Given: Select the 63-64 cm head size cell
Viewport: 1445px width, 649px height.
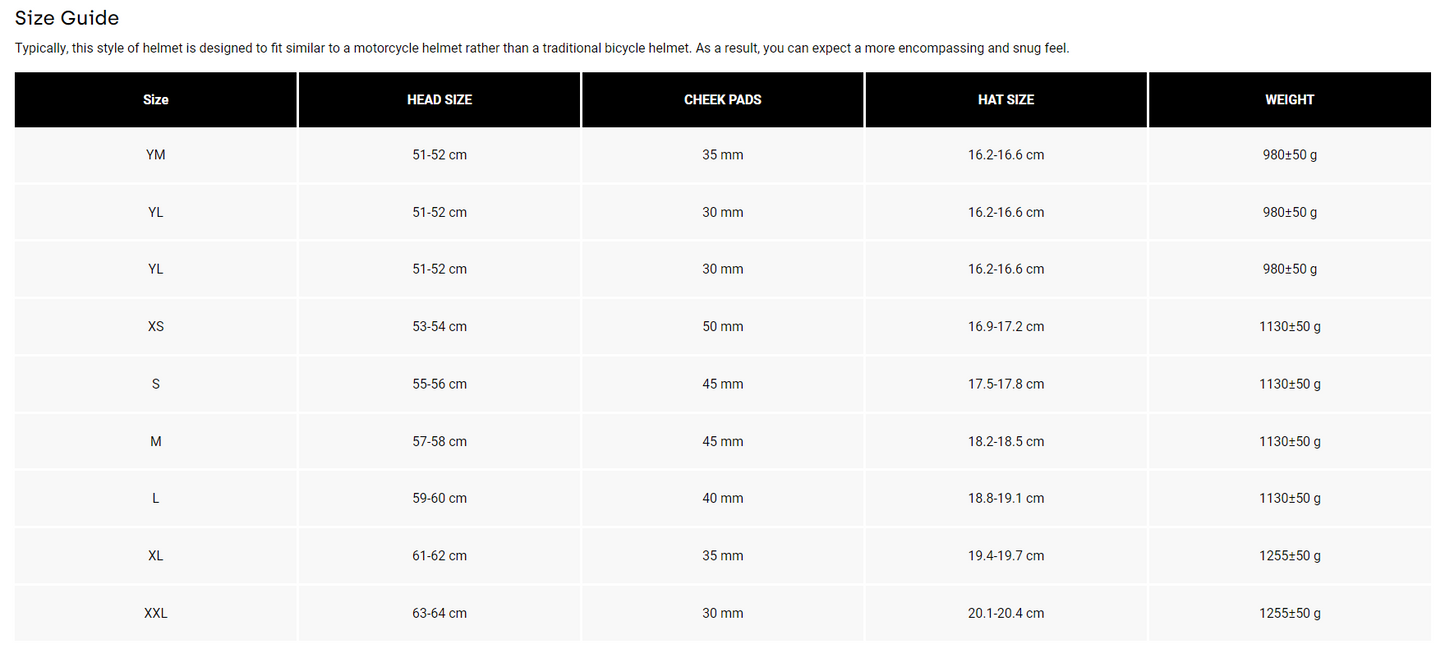Looking at the screenshot, I should (439, 613).
